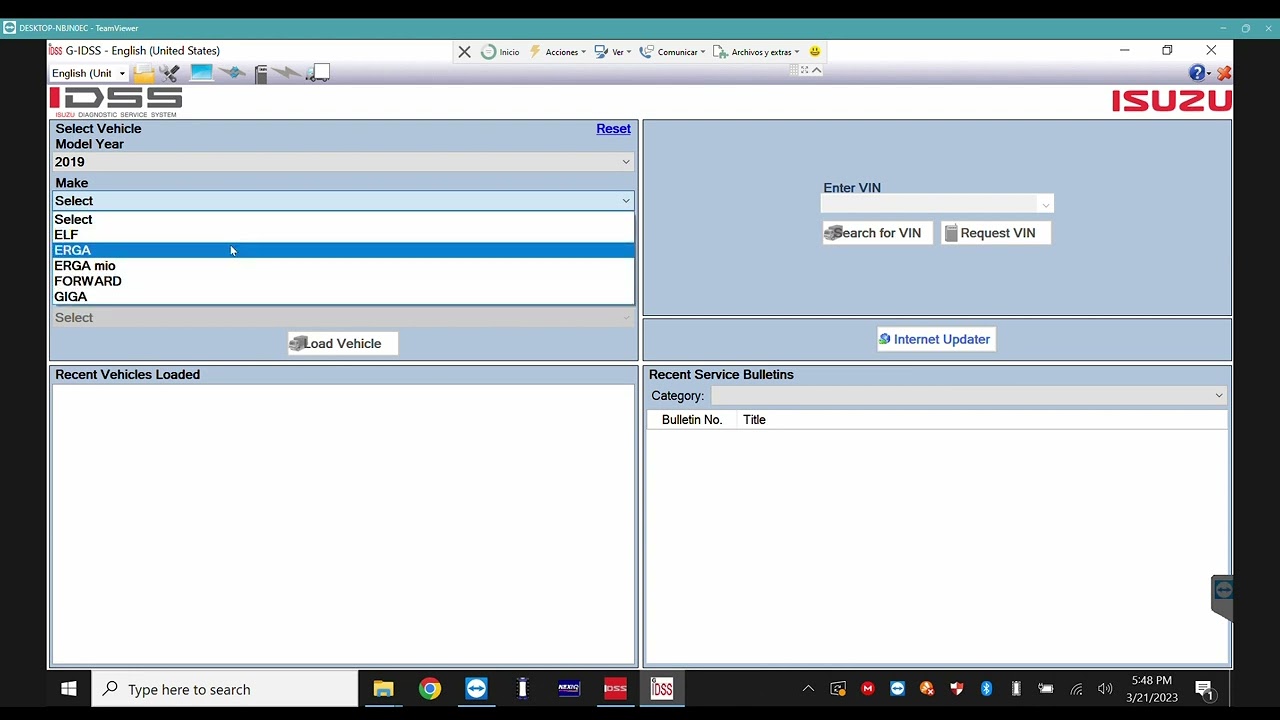
Task: Open the TeamViewer side panel tab
Action: click(x=1222, y=597)
